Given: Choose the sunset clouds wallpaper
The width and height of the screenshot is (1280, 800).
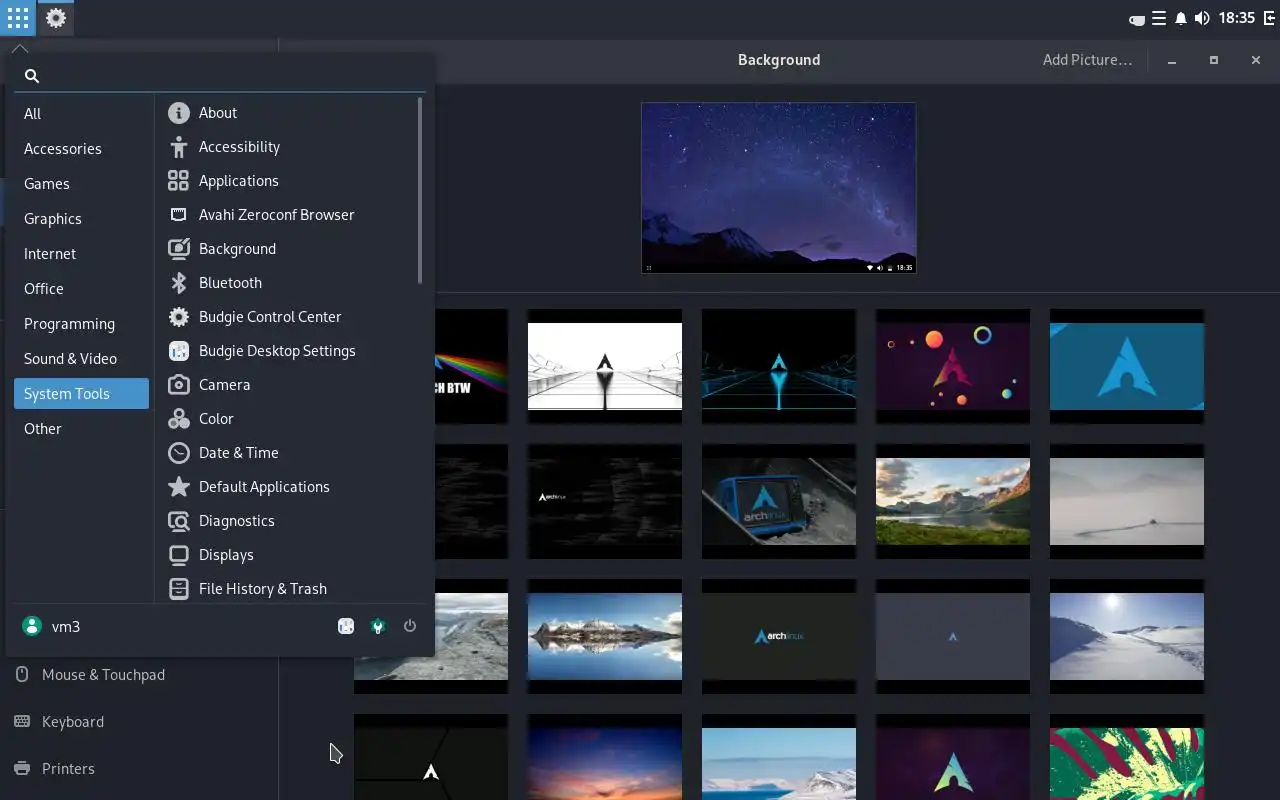Looking at the screenshot, I should click(605, 757).
